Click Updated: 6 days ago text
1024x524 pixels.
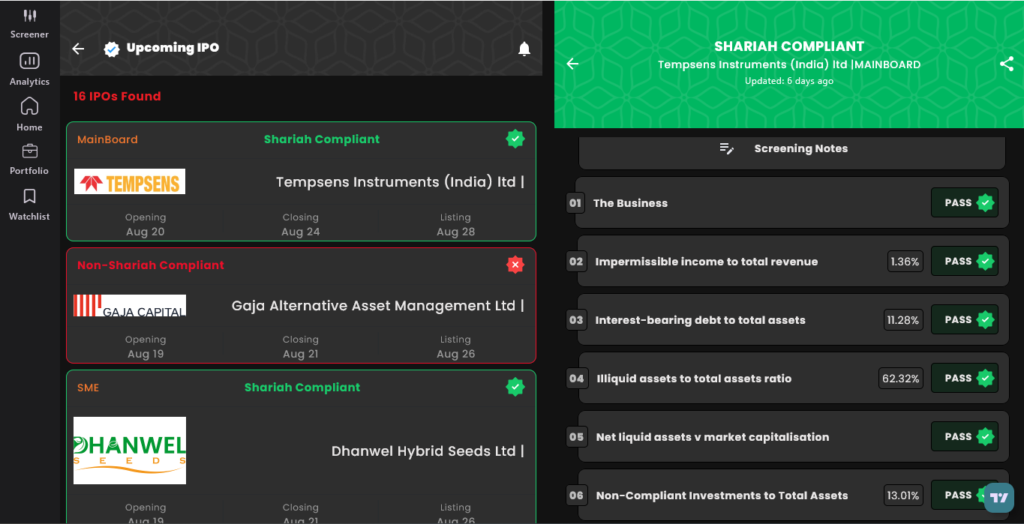789,81
